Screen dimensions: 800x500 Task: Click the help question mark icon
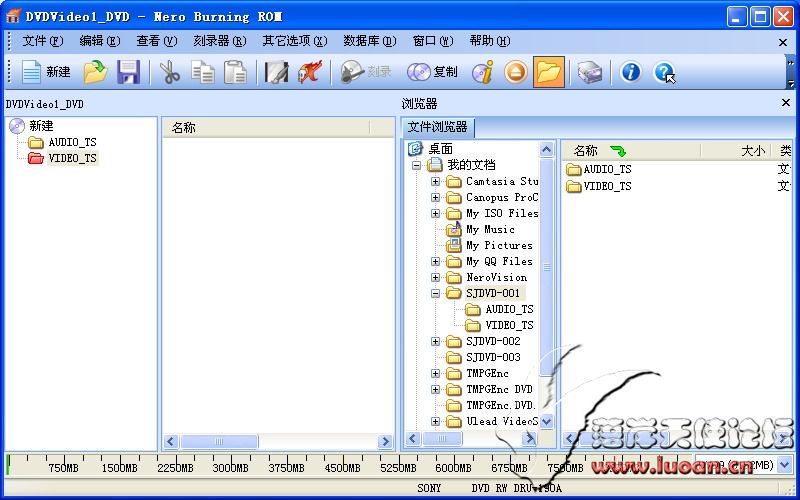click(x=664, y=72)
